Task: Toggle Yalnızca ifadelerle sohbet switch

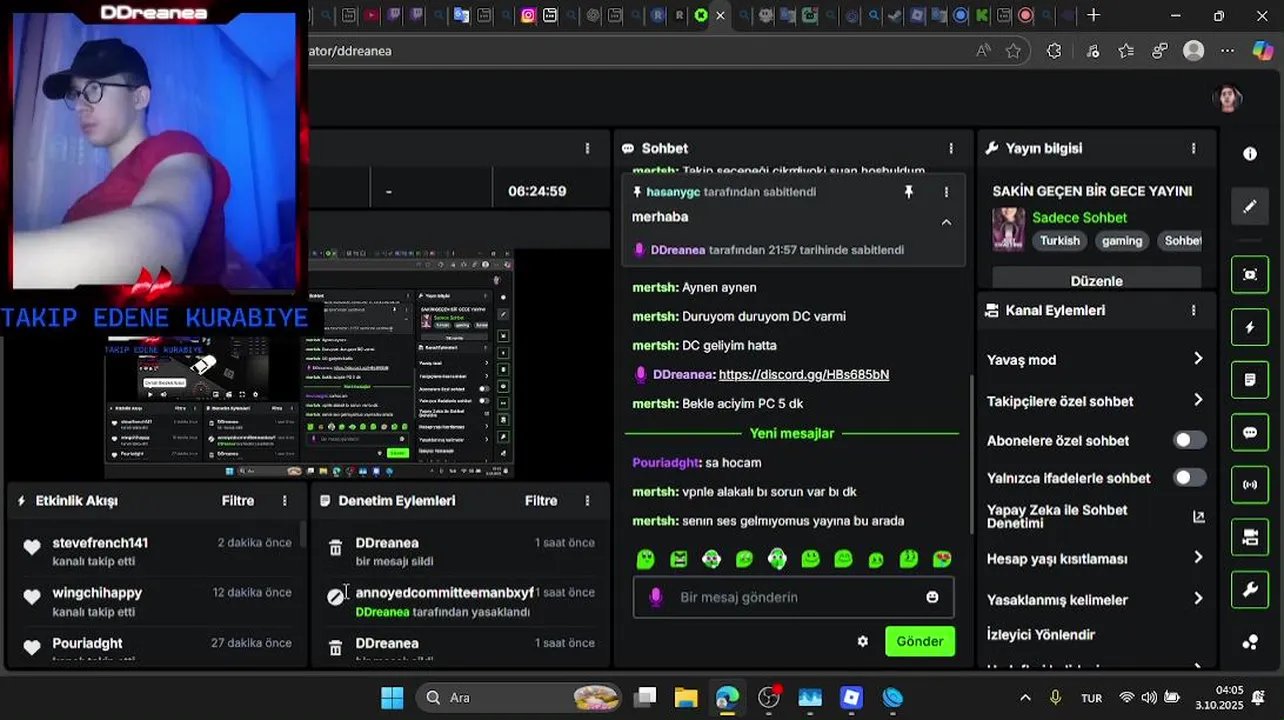Action: [1189, 478]
